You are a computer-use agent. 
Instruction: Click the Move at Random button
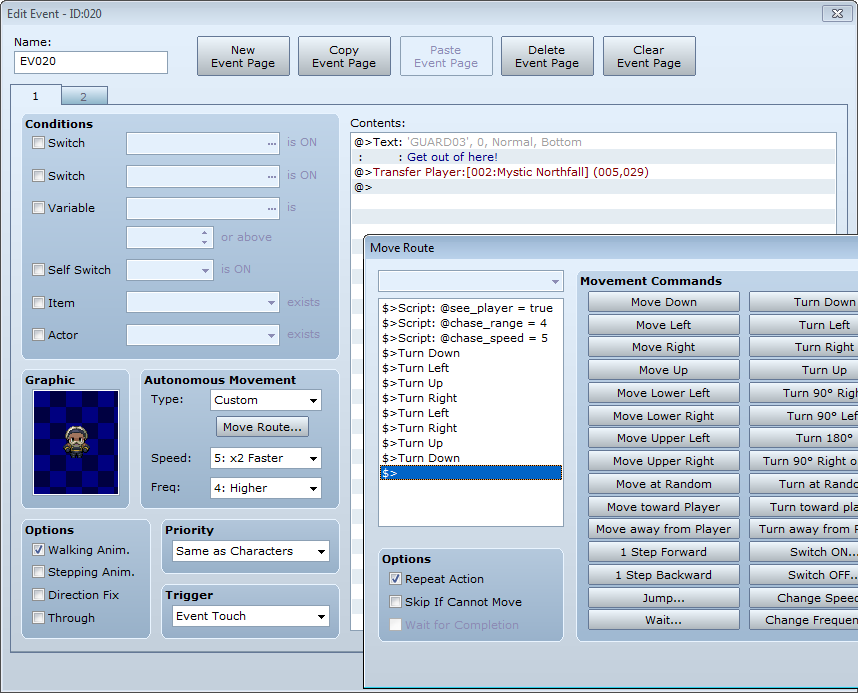click(664, 484)
